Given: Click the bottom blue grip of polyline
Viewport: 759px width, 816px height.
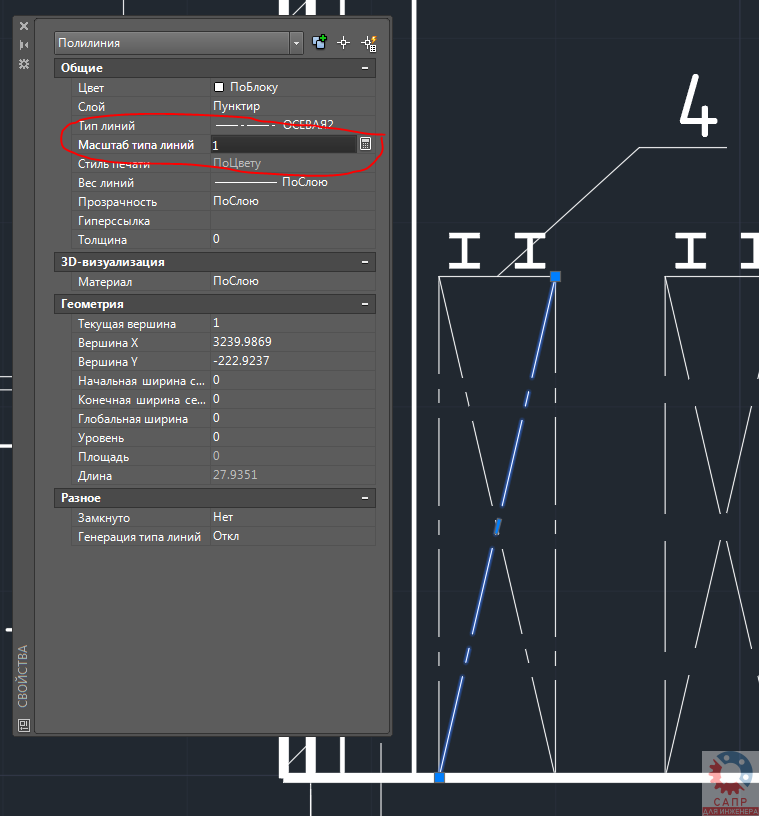Looking at the screenshot, I should tap(439, 777).
